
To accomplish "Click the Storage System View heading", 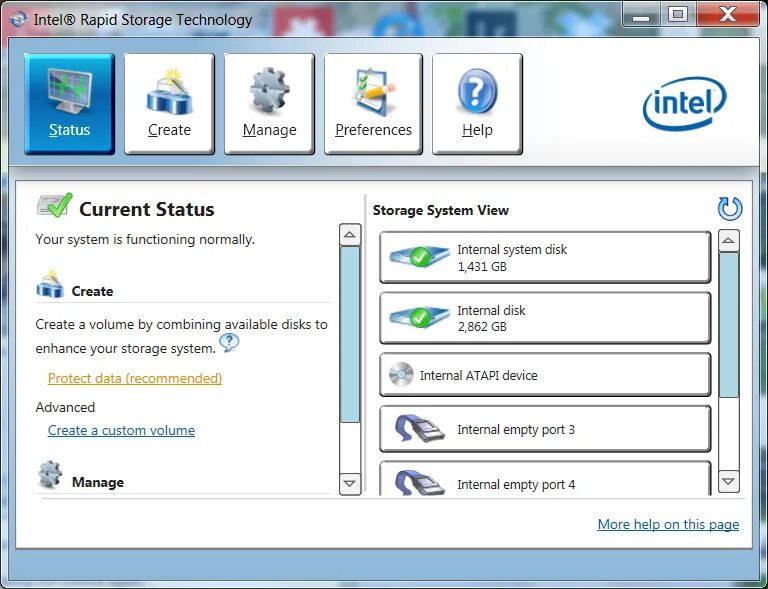I will (441, 210).
